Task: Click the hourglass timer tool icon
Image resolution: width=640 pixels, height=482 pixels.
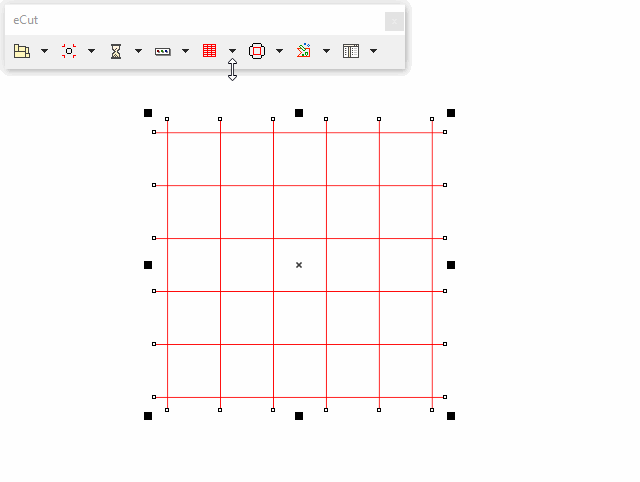Action: (x=116, y=51)
